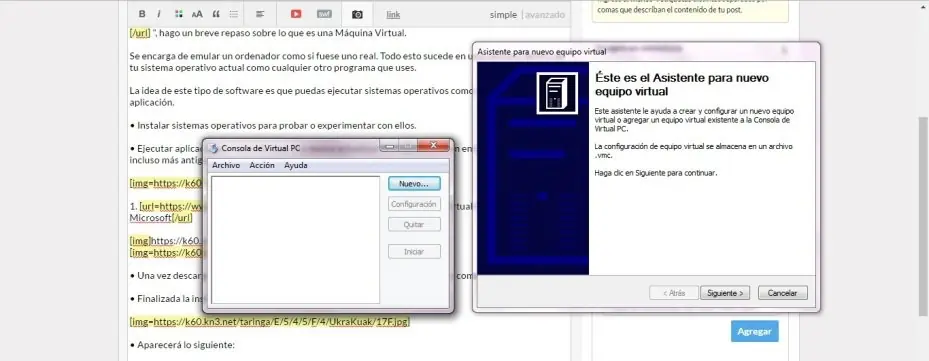
Task: Insert a YouTube video with red icon
Action: [x=296, y=14]
